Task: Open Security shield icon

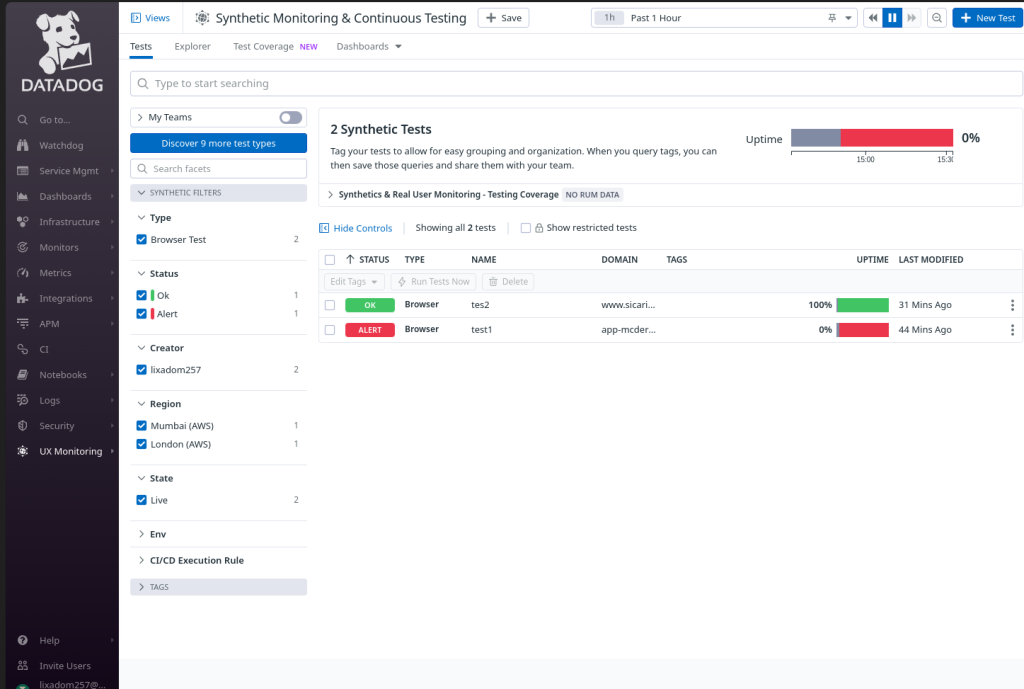Action: point(23,426)
